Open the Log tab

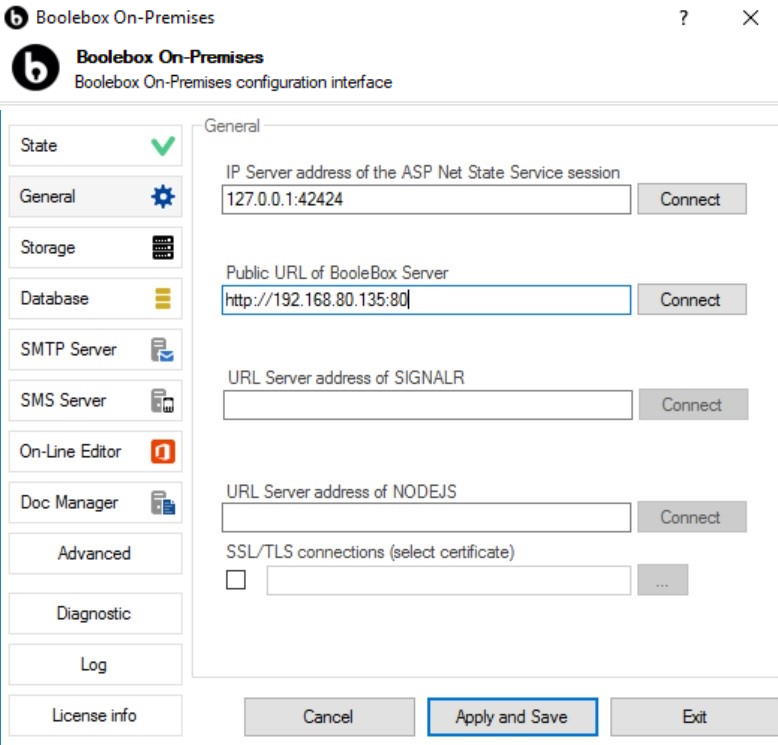95,665
